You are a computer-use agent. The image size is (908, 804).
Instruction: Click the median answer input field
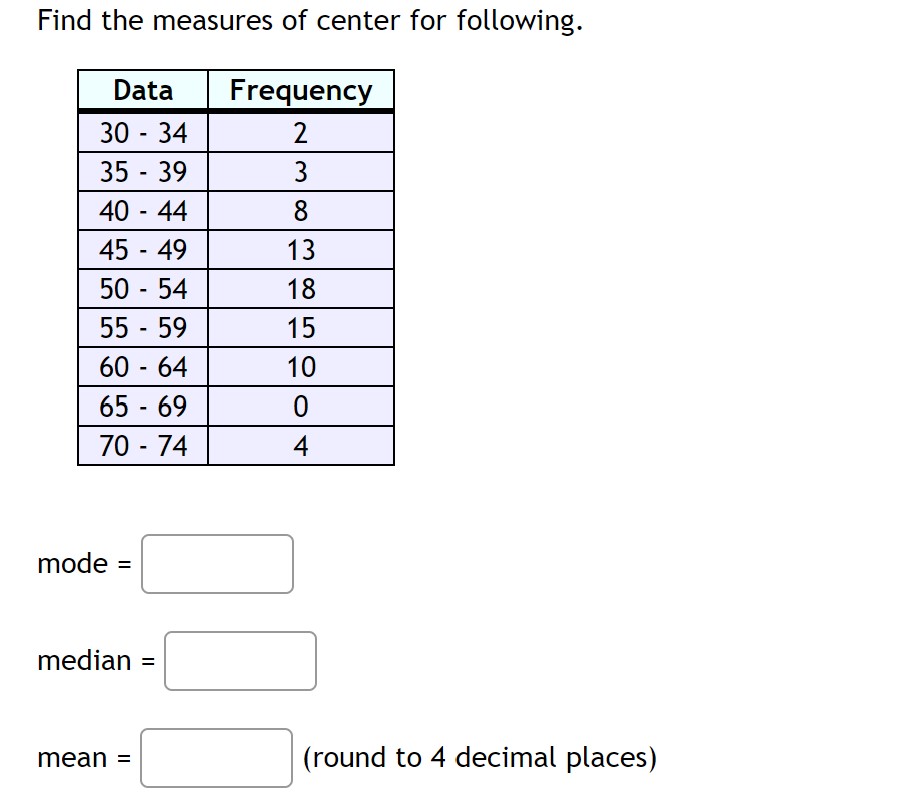pyautogui.click(x=240, y=660)
